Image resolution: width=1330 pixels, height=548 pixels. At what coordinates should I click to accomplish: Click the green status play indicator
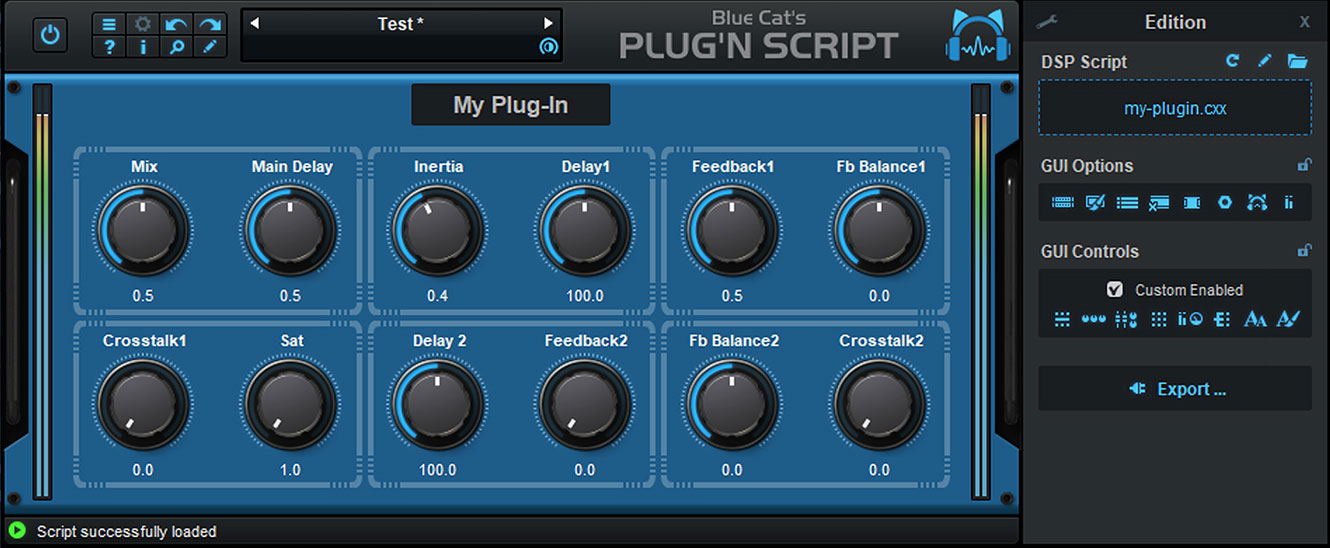tap(17, 531)
